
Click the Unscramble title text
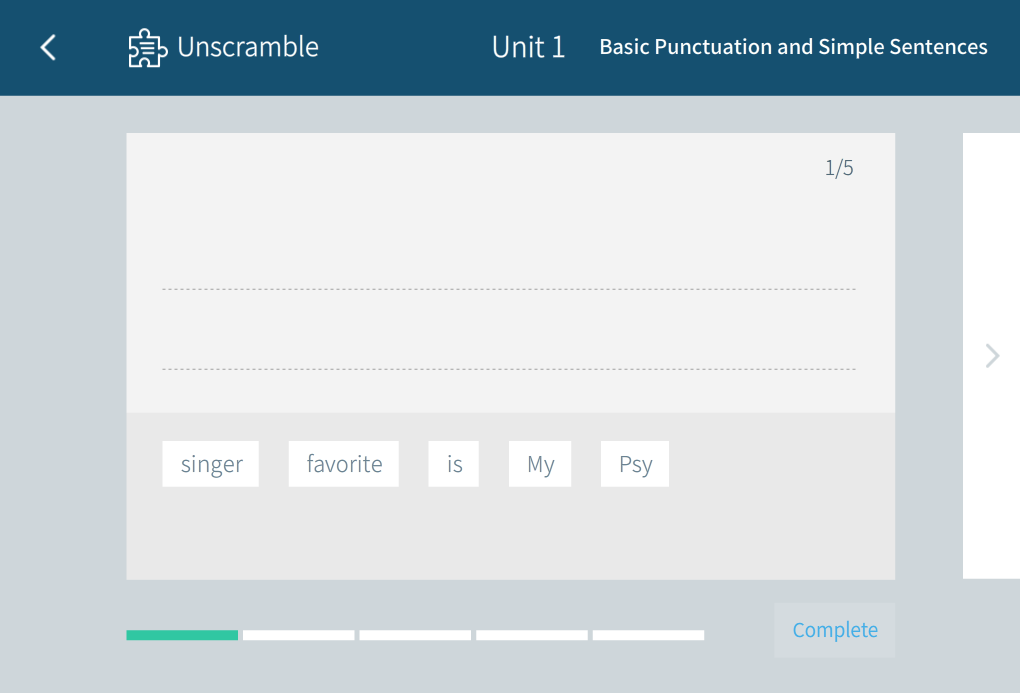pos(248,47)
